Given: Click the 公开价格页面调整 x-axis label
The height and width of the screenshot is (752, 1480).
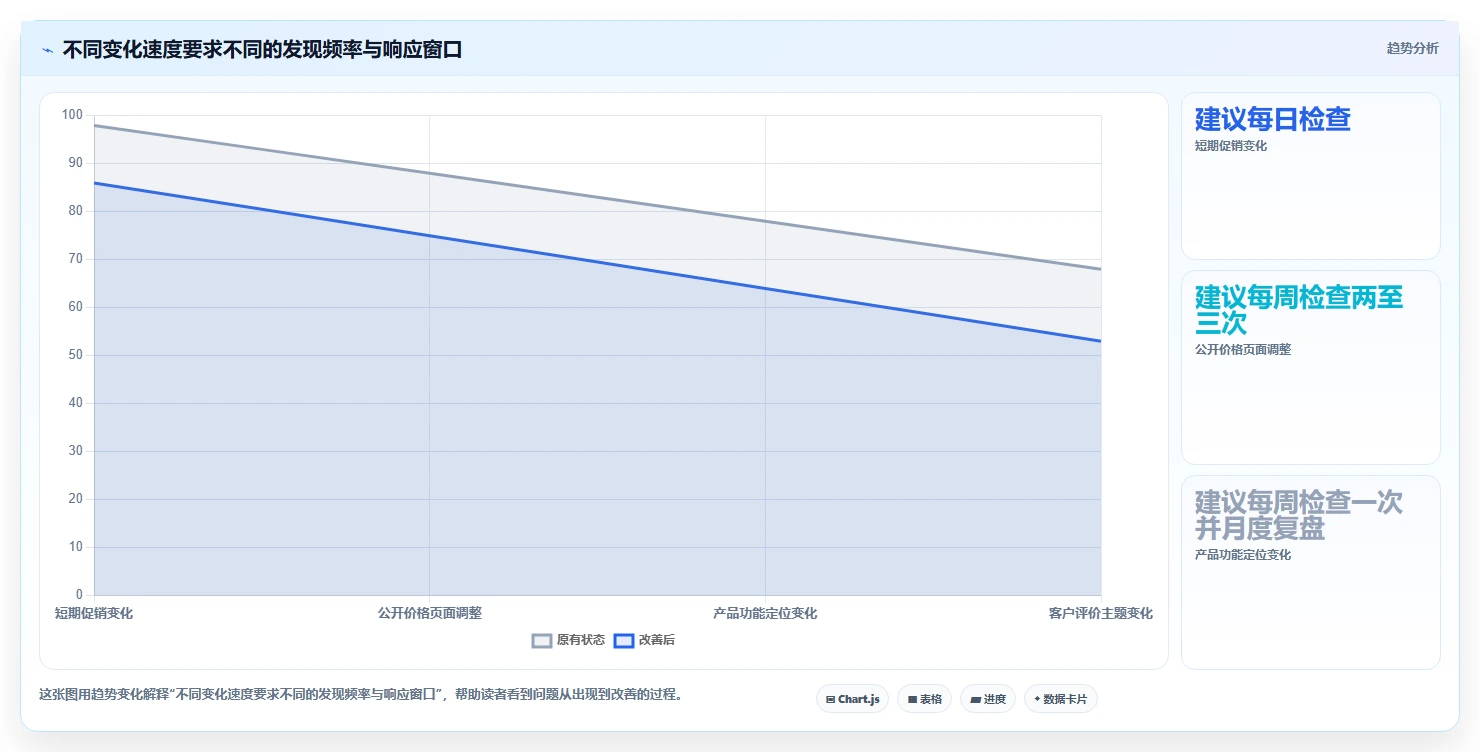Looking at the screenshot, I should pos(430,614).
